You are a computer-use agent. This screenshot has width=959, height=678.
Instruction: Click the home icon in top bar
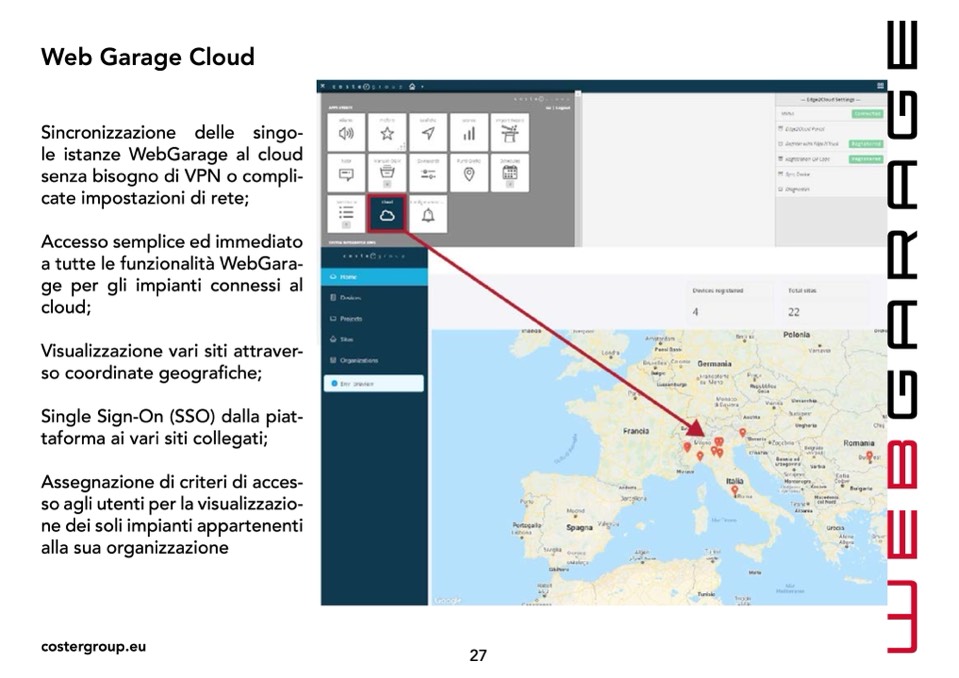412,87
